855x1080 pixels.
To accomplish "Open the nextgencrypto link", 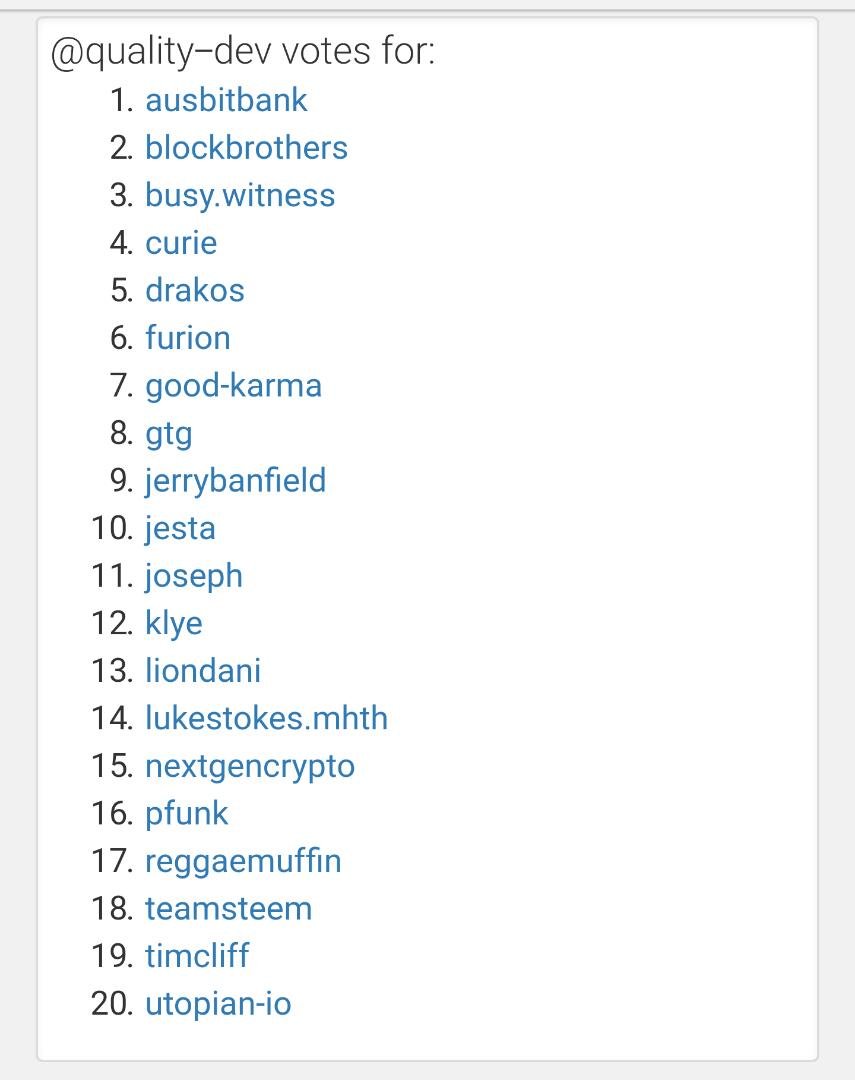I will (250, 767).
